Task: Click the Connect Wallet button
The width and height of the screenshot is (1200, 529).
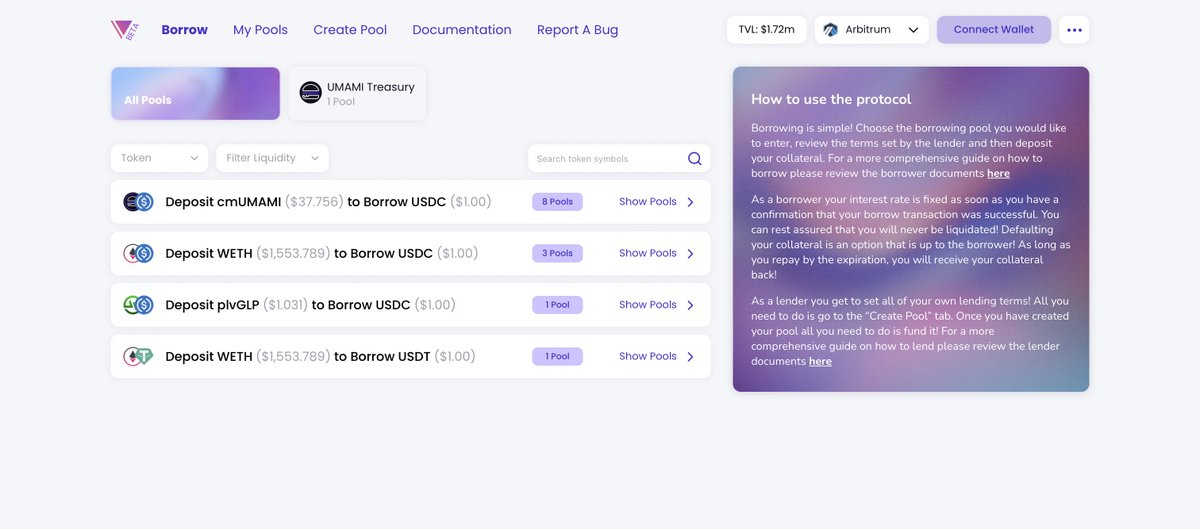Action: (x=994, y=30)
